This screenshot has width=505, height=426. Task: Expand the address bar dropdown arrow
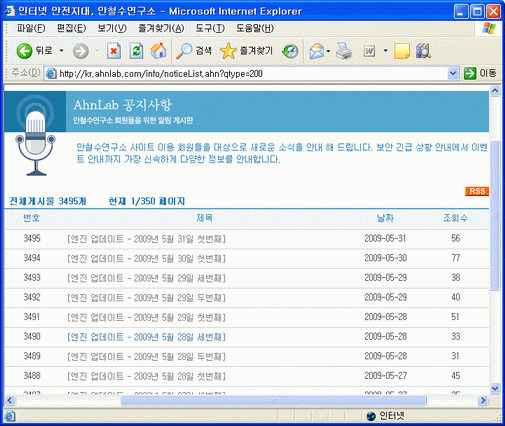452,73
